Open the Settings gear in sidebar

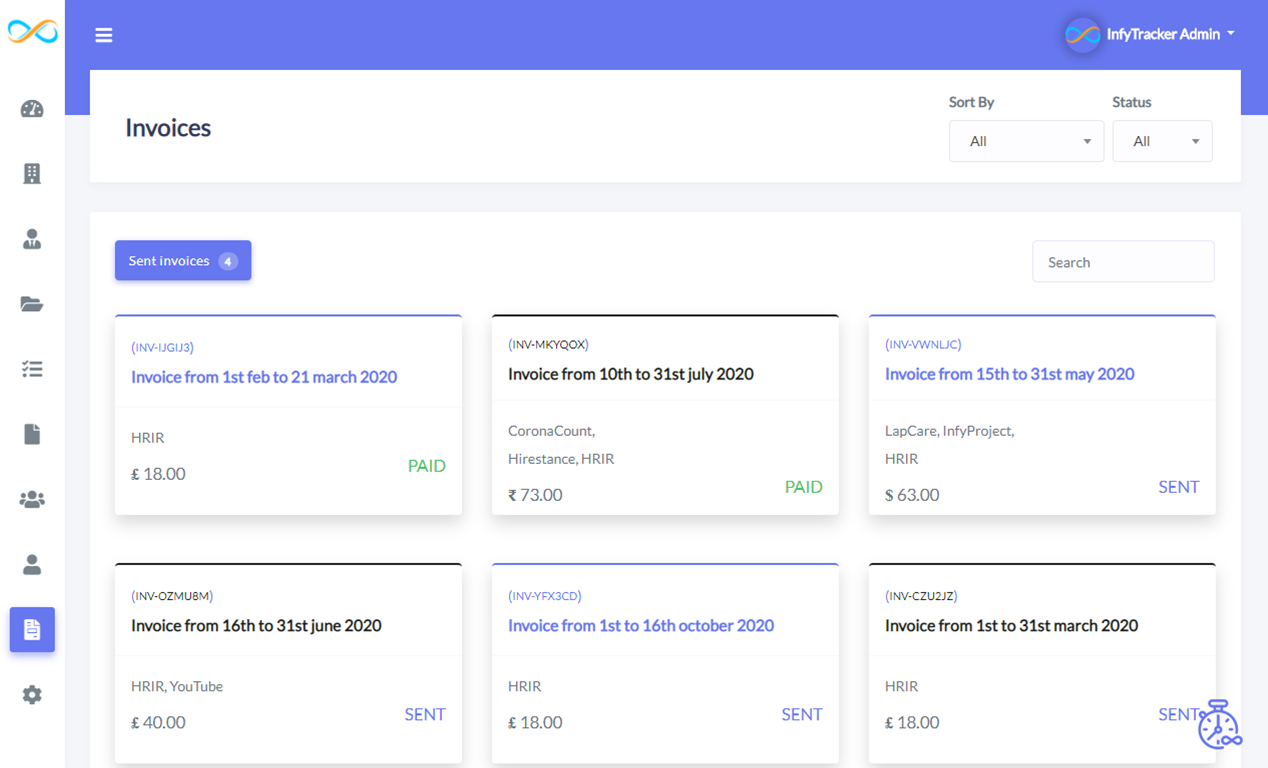point(31,694)
